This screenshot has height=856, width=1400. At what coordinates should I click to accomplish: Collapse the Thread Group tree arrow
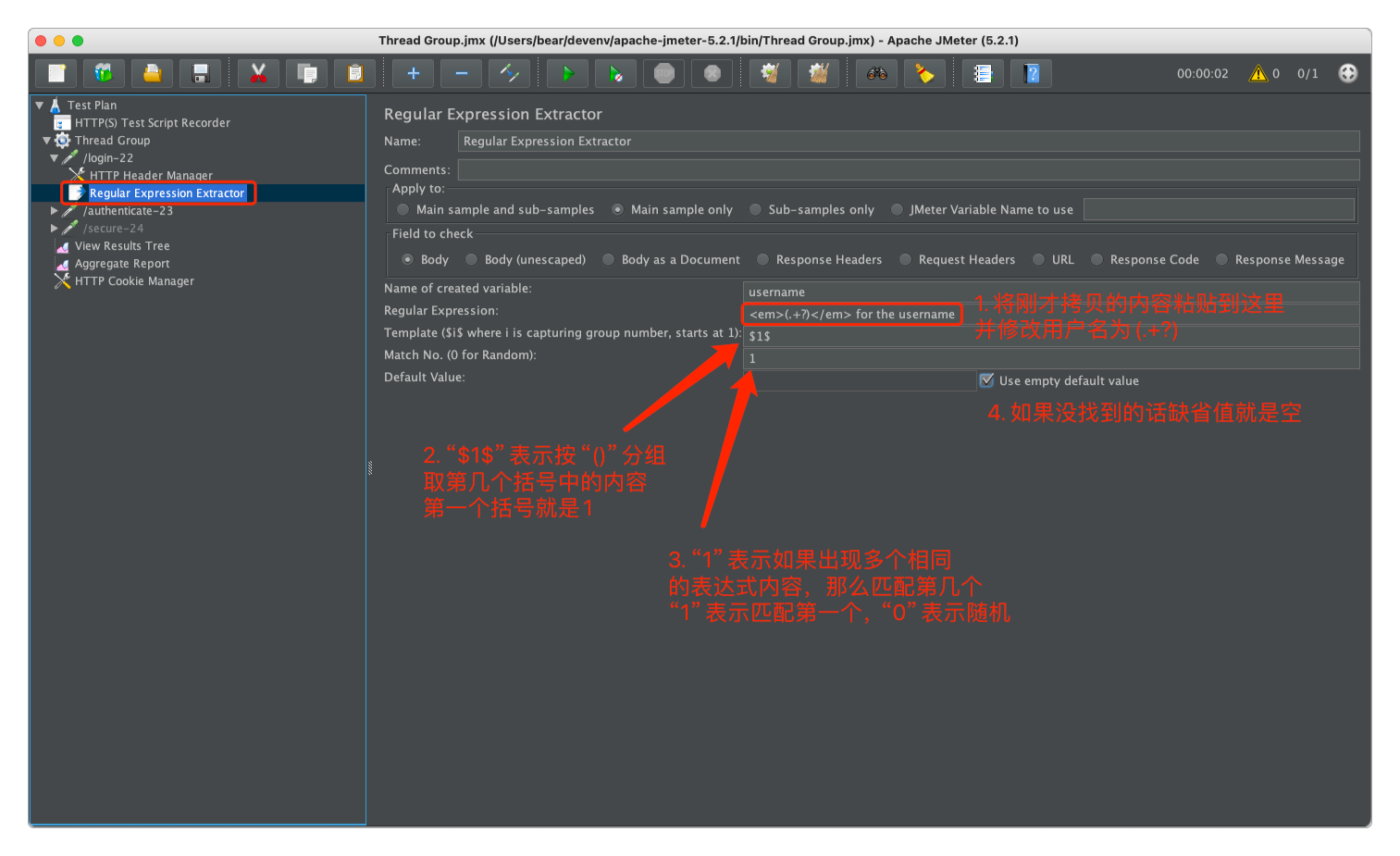[x=46, y=141]
